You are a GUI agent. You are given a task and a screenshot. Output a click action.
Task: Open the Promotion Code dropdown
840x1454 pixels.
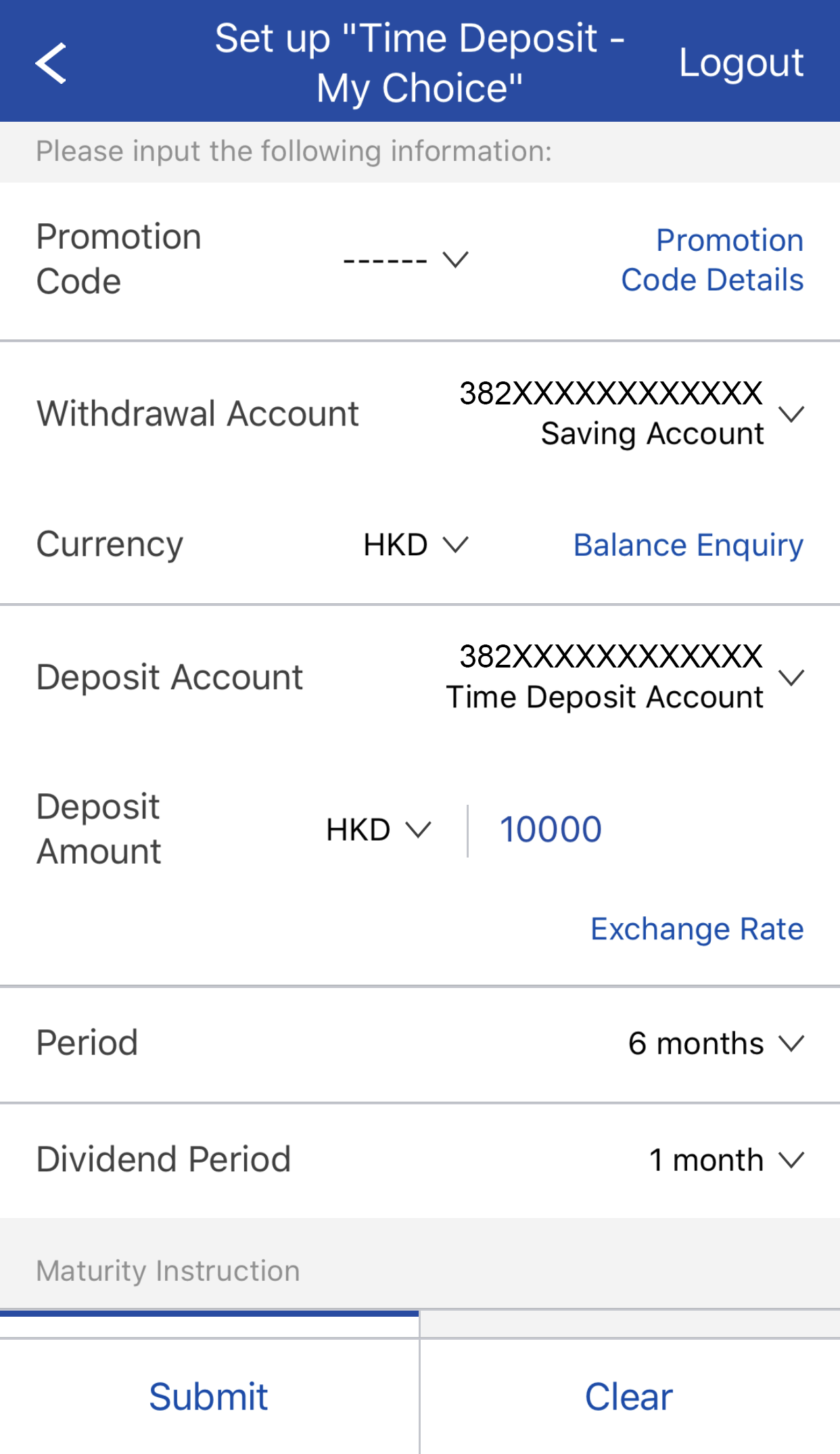click(405, 260)
